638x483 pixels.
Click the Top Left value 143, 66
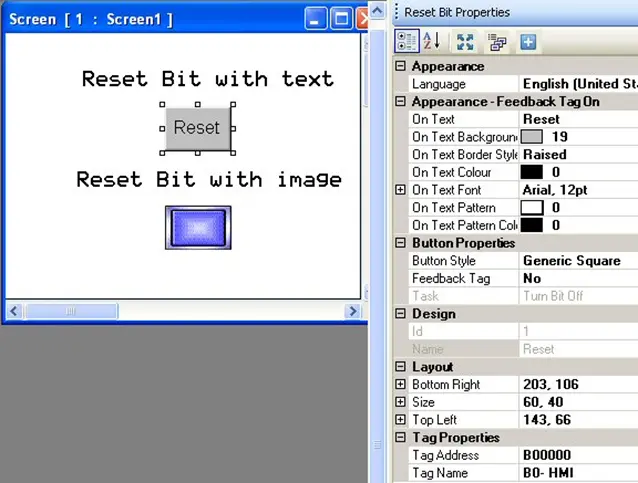(x=579, y=420)
